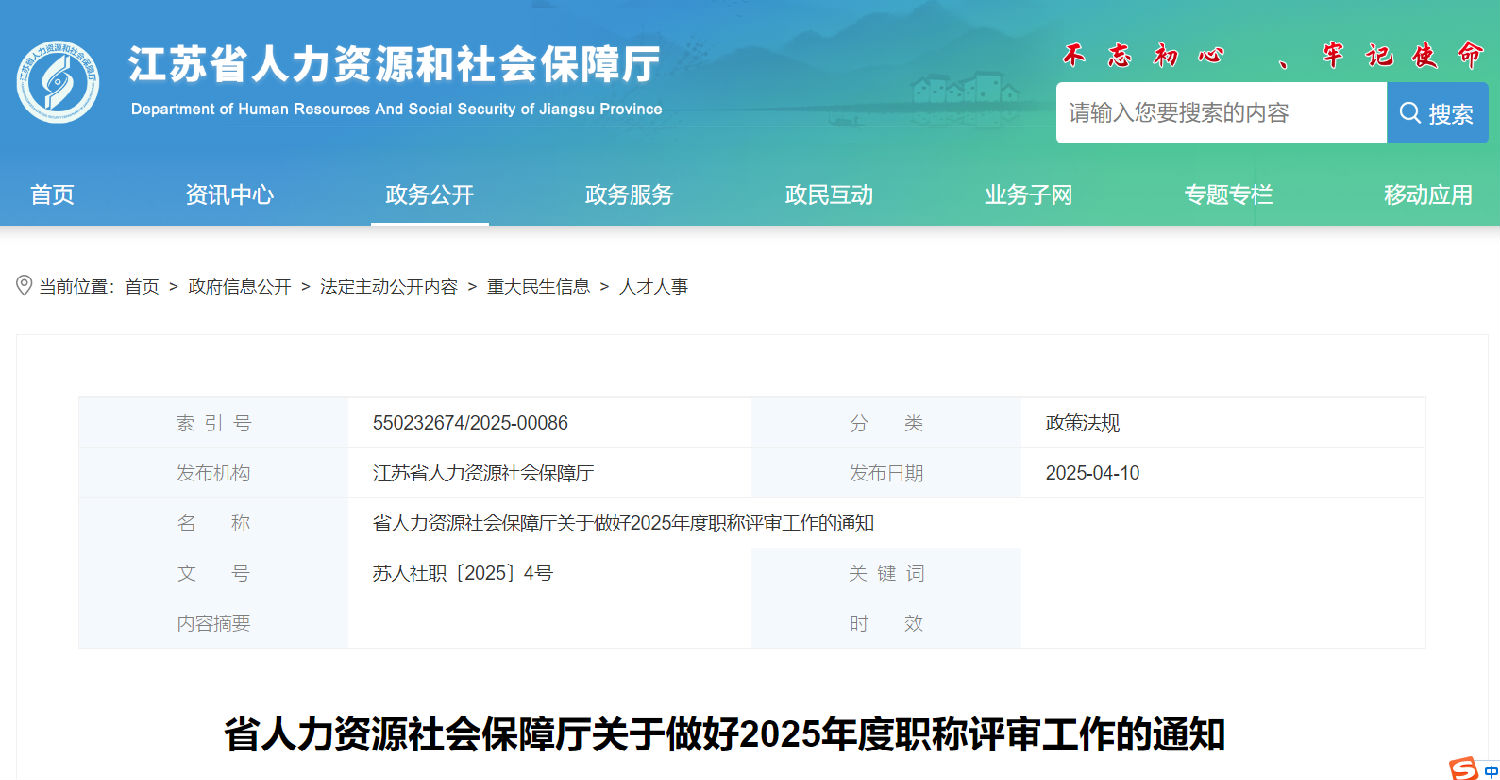Screen dimensions: 1500x780
Task: Open the 资讯中心 section
Action: pyautogui.click(x=229, y=195)
